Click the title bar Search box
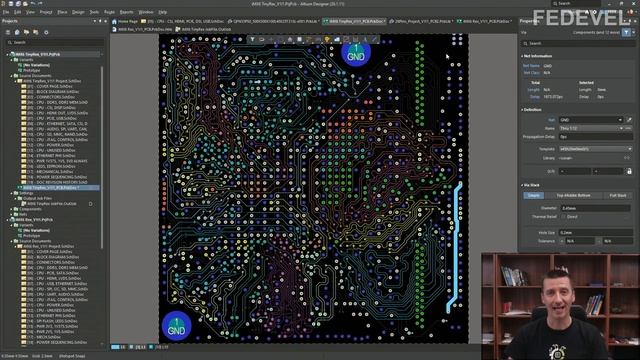Screen dimensions: 640x360 pyautogui.click(x=576, y=3)
